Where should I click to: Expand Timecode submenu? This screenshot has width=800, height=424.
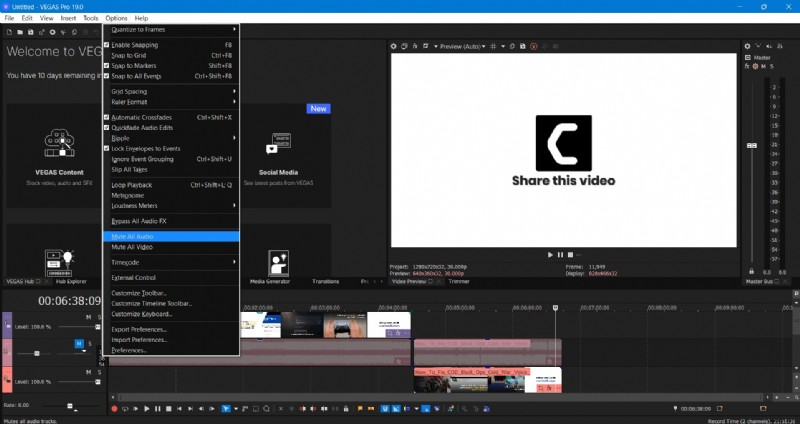[x=171, y=262]
